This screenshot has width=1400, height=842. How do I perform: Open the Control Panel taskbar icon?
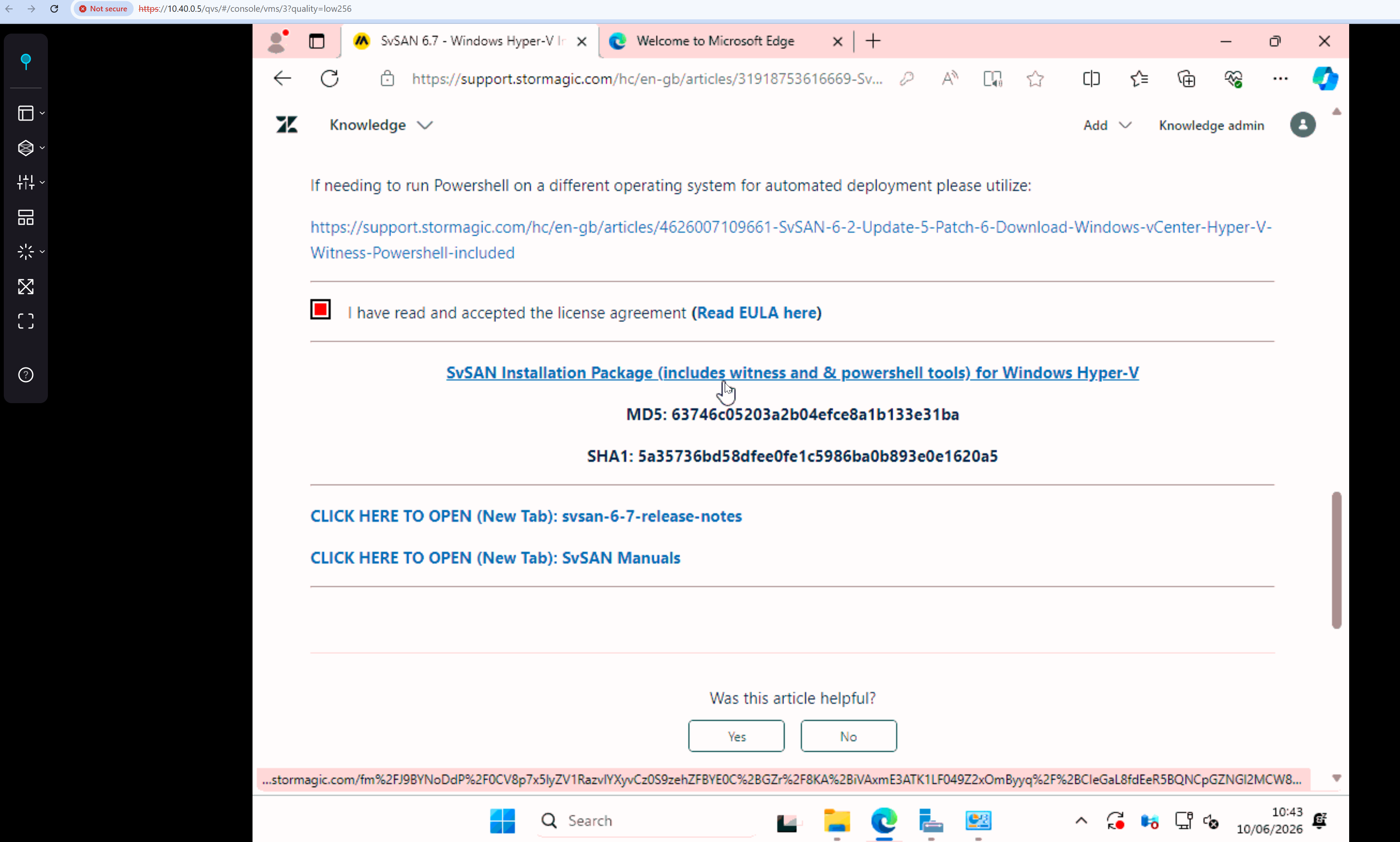click(978, 821)
